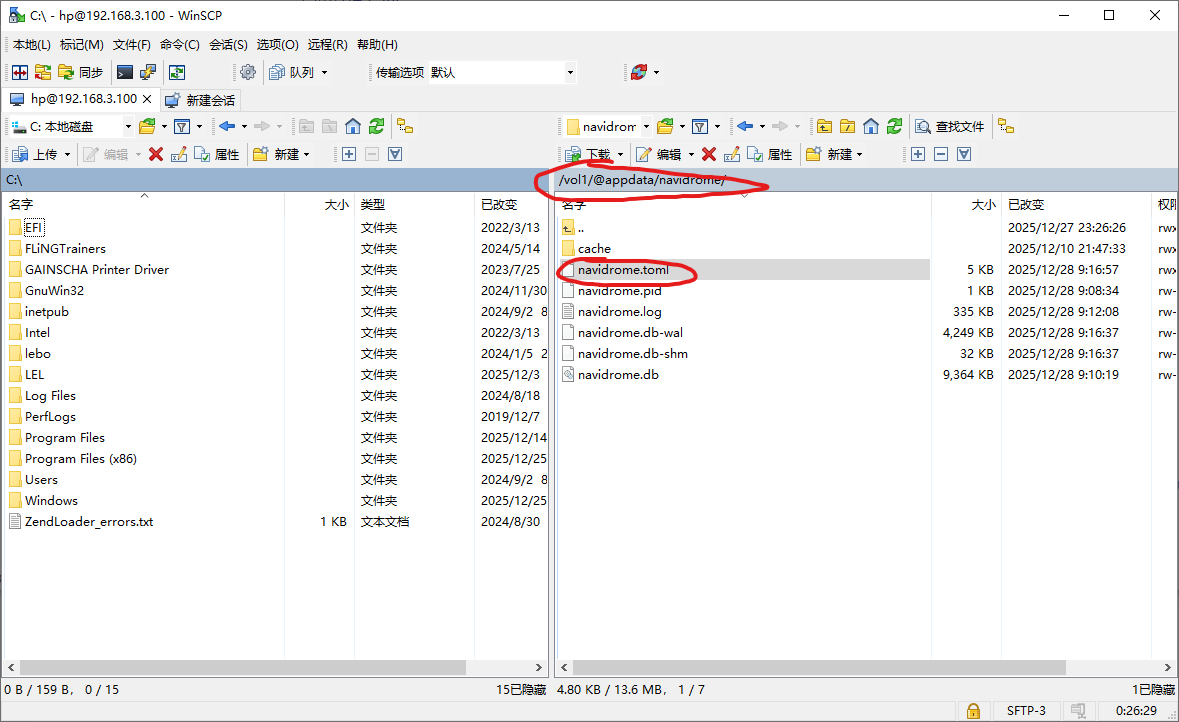The image size is (1179, 722).
Task: Click the local panel rename icon
Action: (178, 154)
